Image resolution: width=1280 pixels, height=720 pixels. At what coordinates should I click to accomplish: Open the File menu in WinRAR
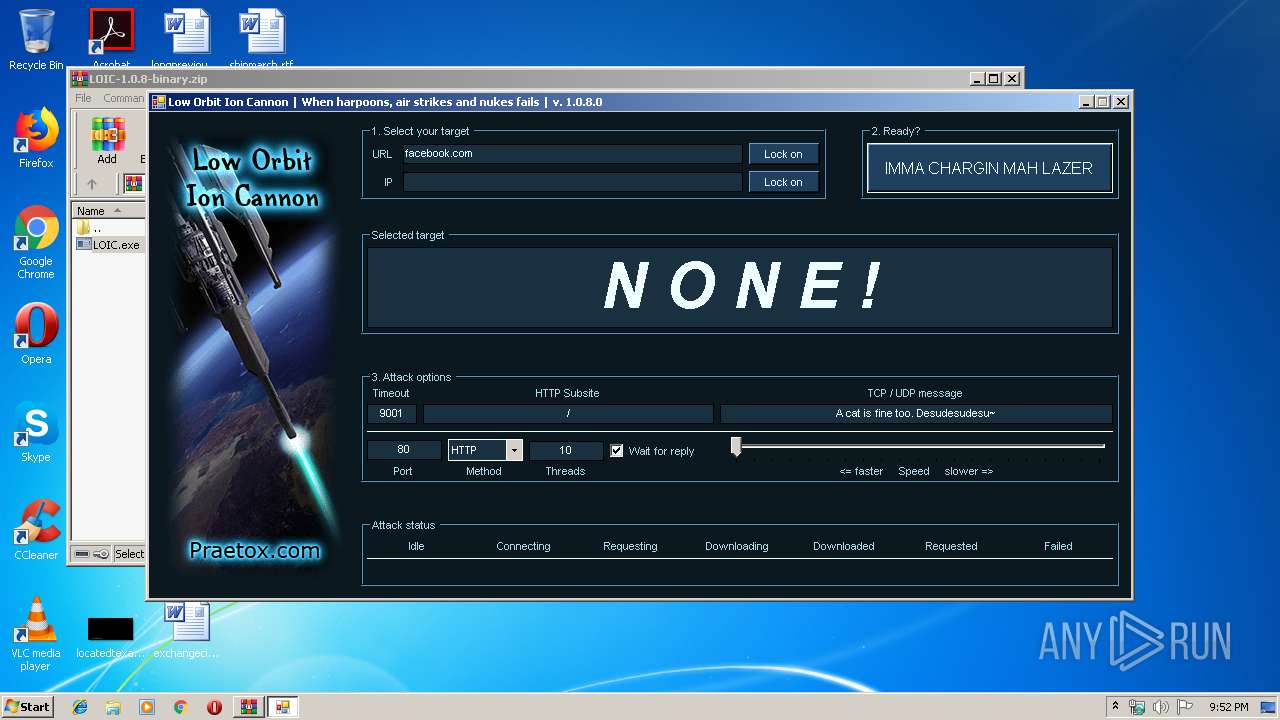[x=83, y=98]
